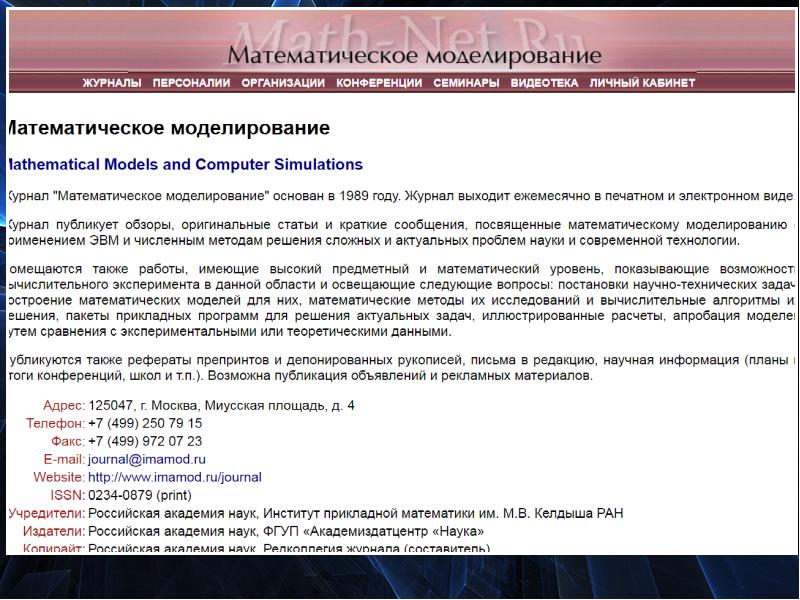
Task: Click the phone number +7 (499) 250 79 15
Action: (x=145, y=423)
